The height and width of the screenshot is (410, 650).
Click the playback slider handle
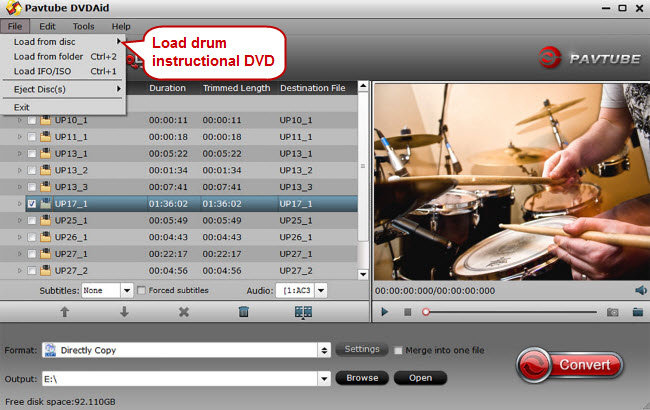click(425, 312)
